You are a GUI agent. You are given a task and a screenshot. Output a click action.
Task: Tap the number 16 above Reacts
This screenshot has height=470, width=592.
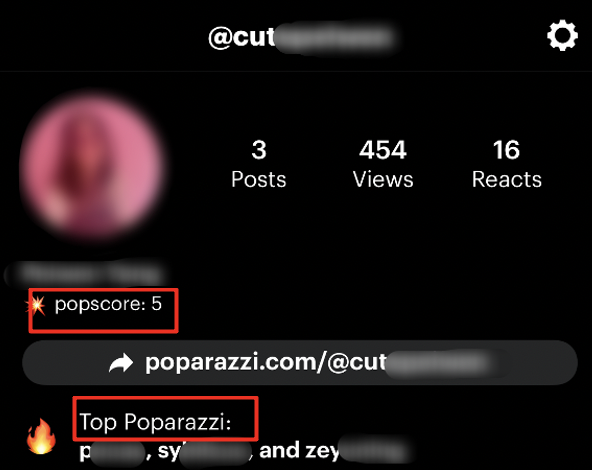click(x=507, y=150)
